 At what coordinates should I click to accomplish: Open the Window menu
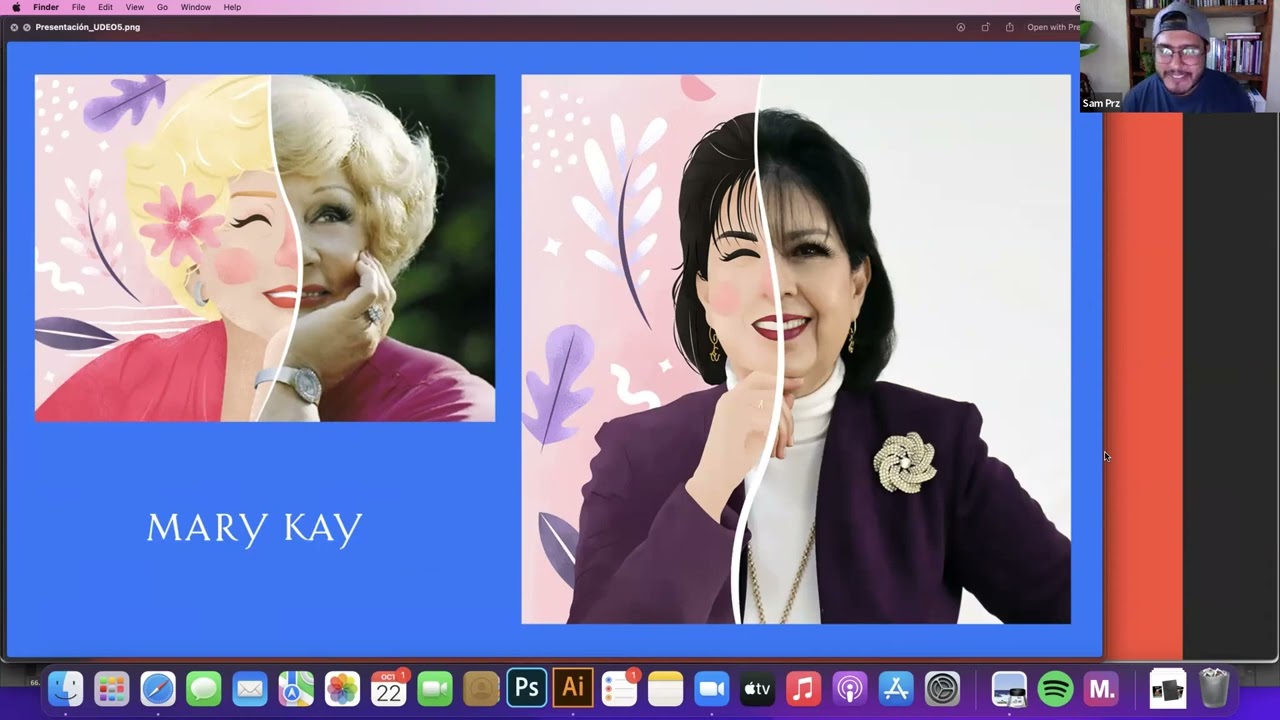[195, 7]
